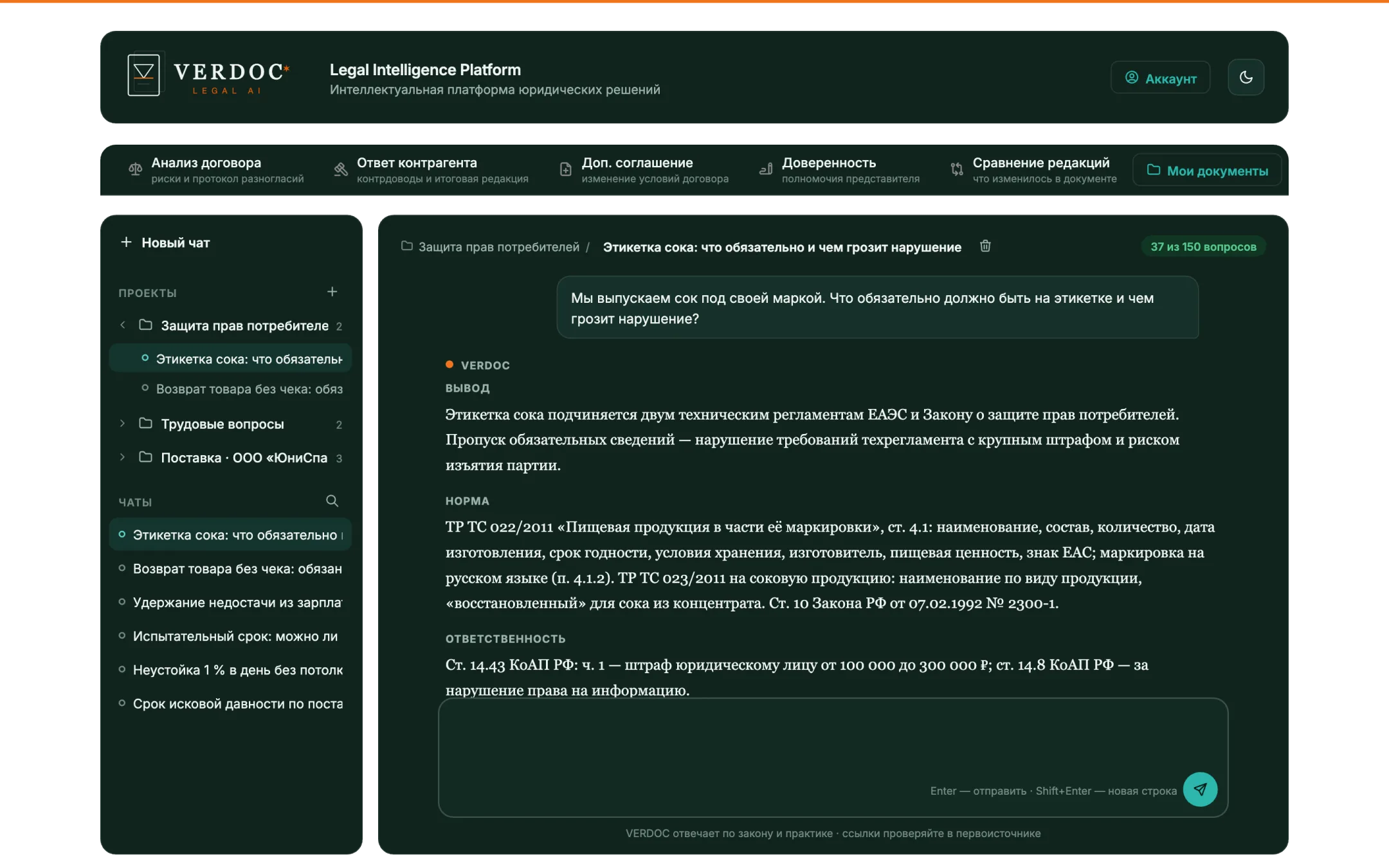Open Анализ договора tab

[216, 170]
